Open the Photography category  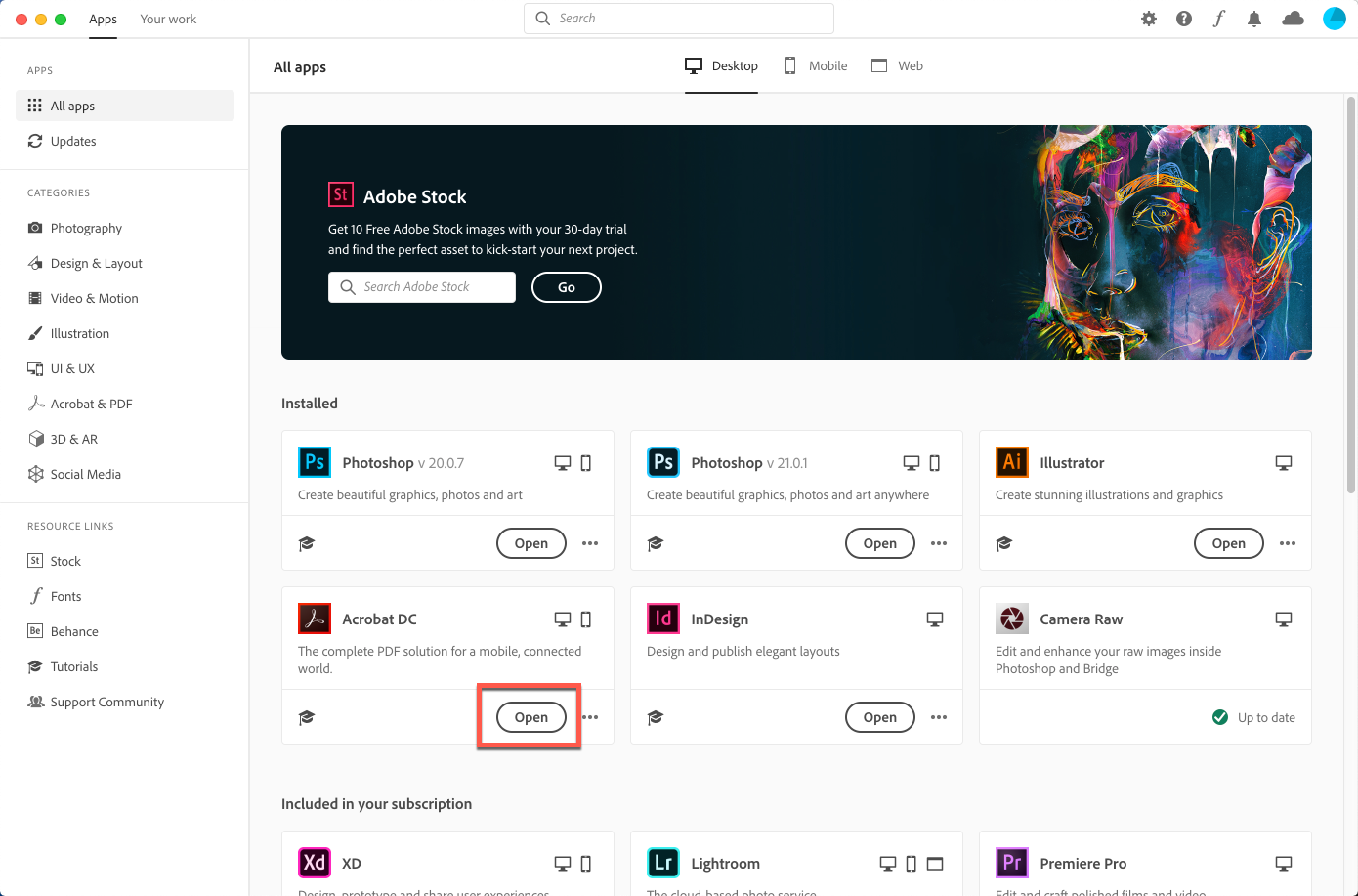pyautogui.click(x=125, y=228)
